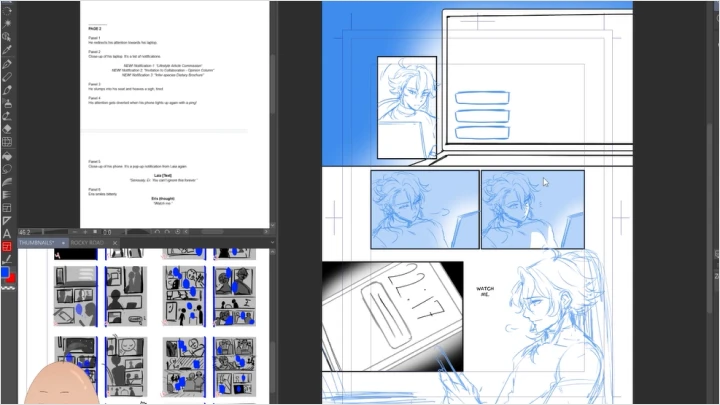Image resolution: width=720 pixels, height=405 pixels.
Task: Zoom in with the plus button
Action: tap(85, 232)
